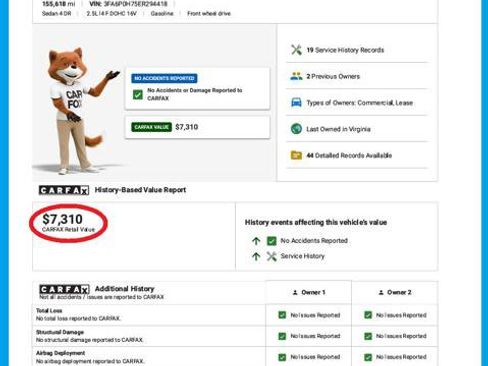Select the Owner 2 column header

(x=394, y=292)
